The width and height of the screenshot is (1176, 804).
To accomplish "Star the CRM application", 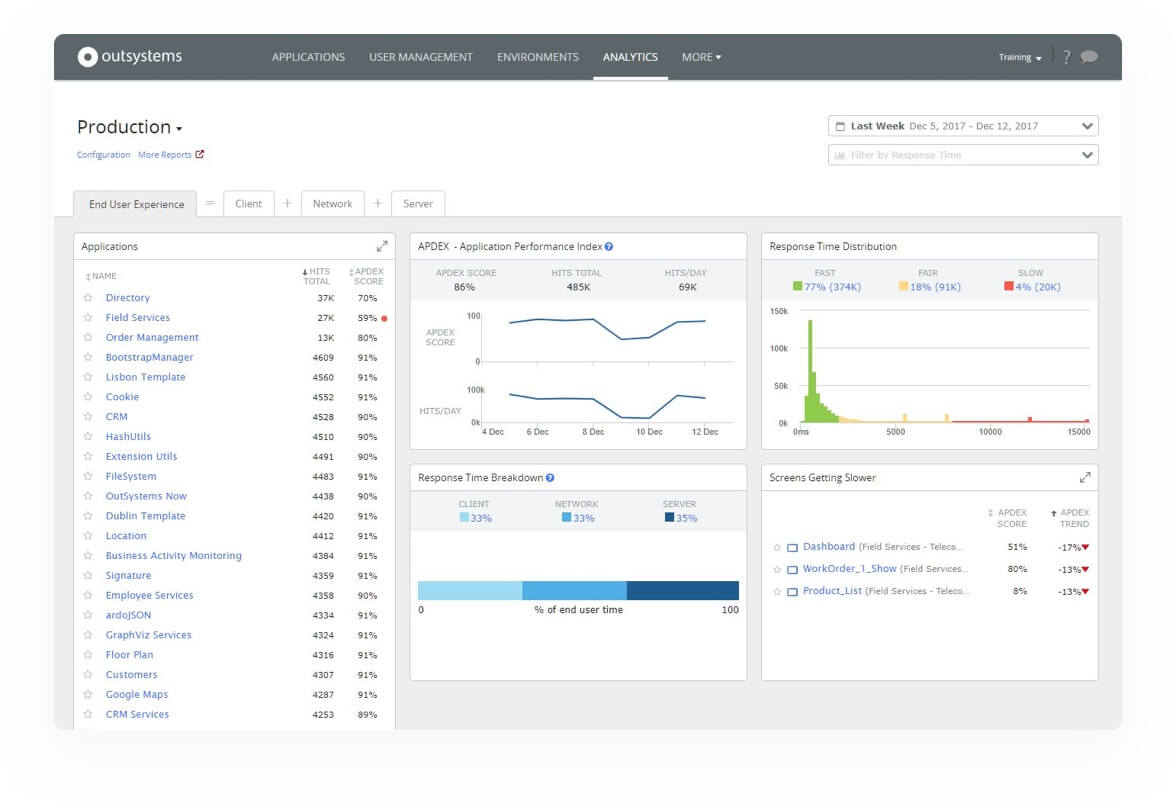I will (x=89, y=416).
